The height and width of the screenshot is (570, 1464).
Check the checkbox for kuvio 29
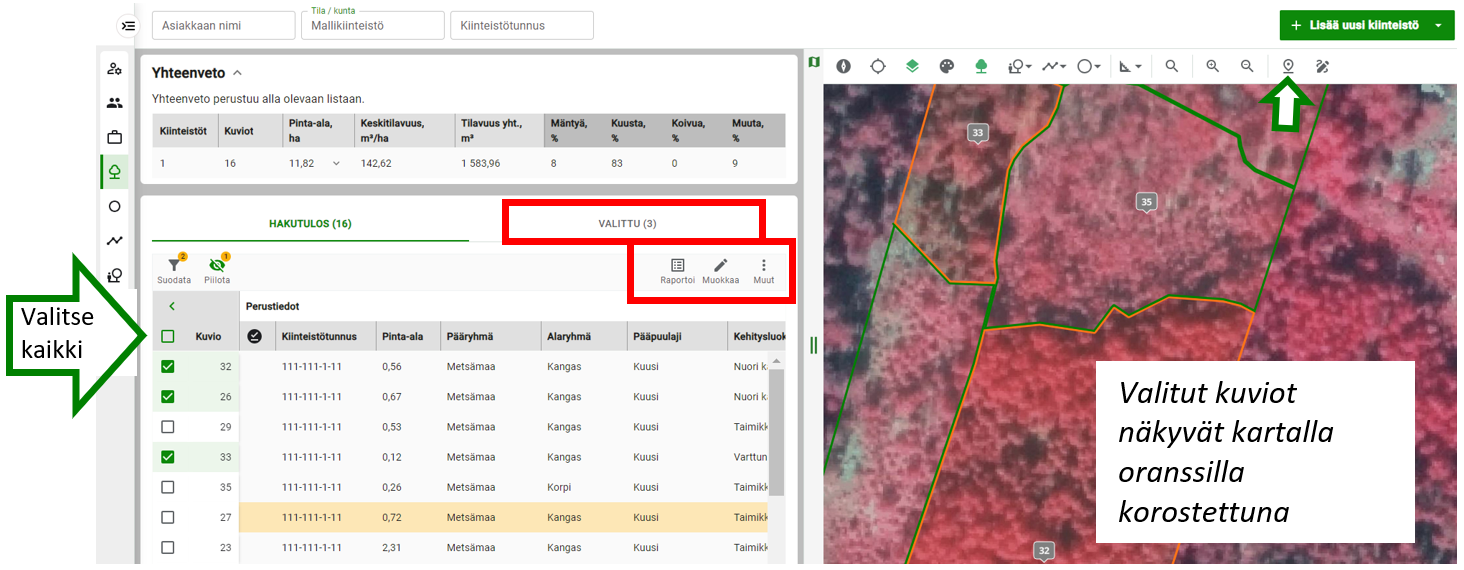point(168,427)
